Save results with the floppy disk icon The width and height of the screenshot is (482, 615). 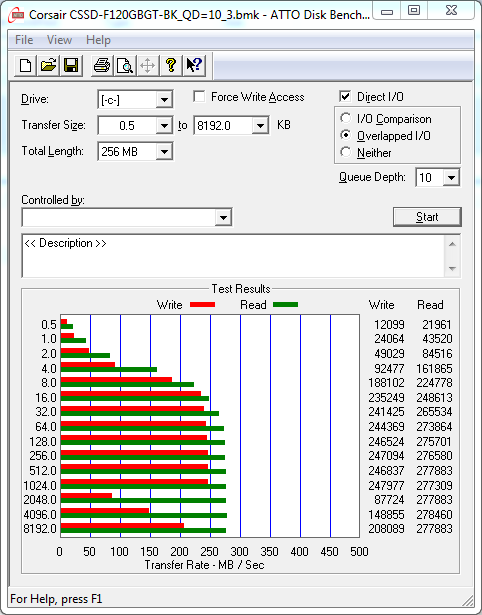(x=71, y=66)
